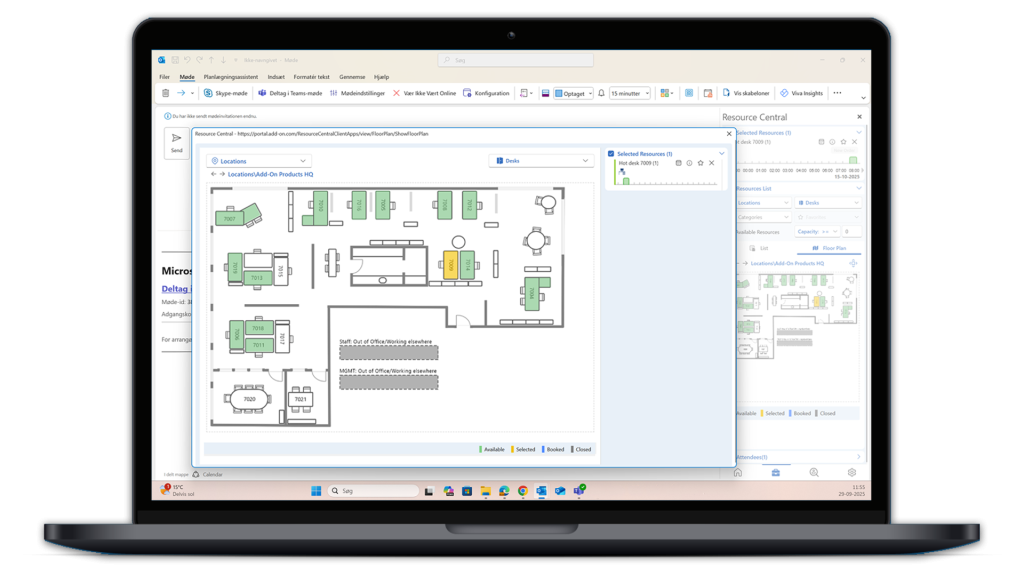1024x576 pixels.
Task: Switch to the Floor Plan tab in side panel
Action: point(829,248)
